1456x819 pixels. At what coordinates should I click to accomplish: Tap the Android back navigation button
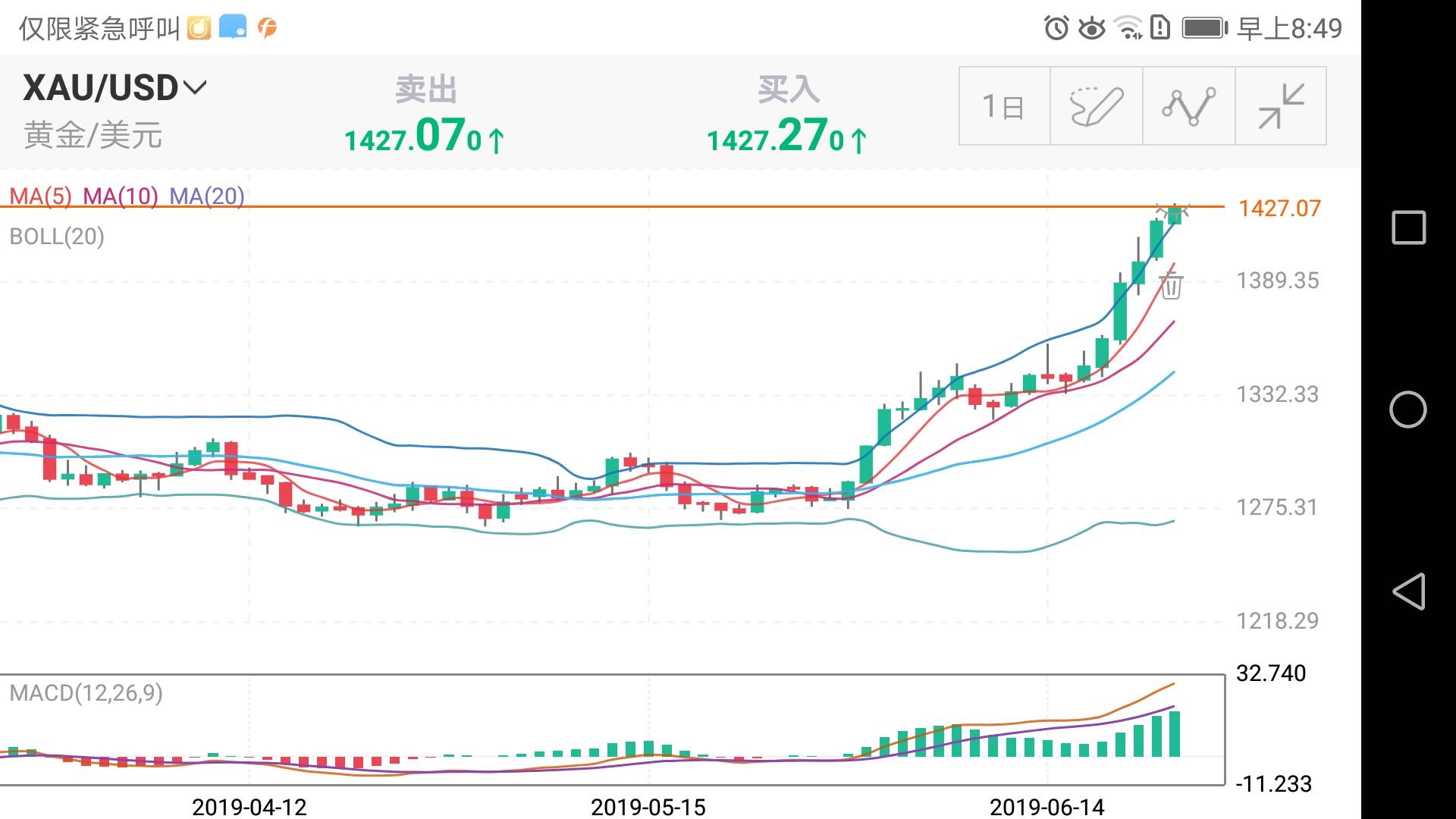coord(1408,591)
